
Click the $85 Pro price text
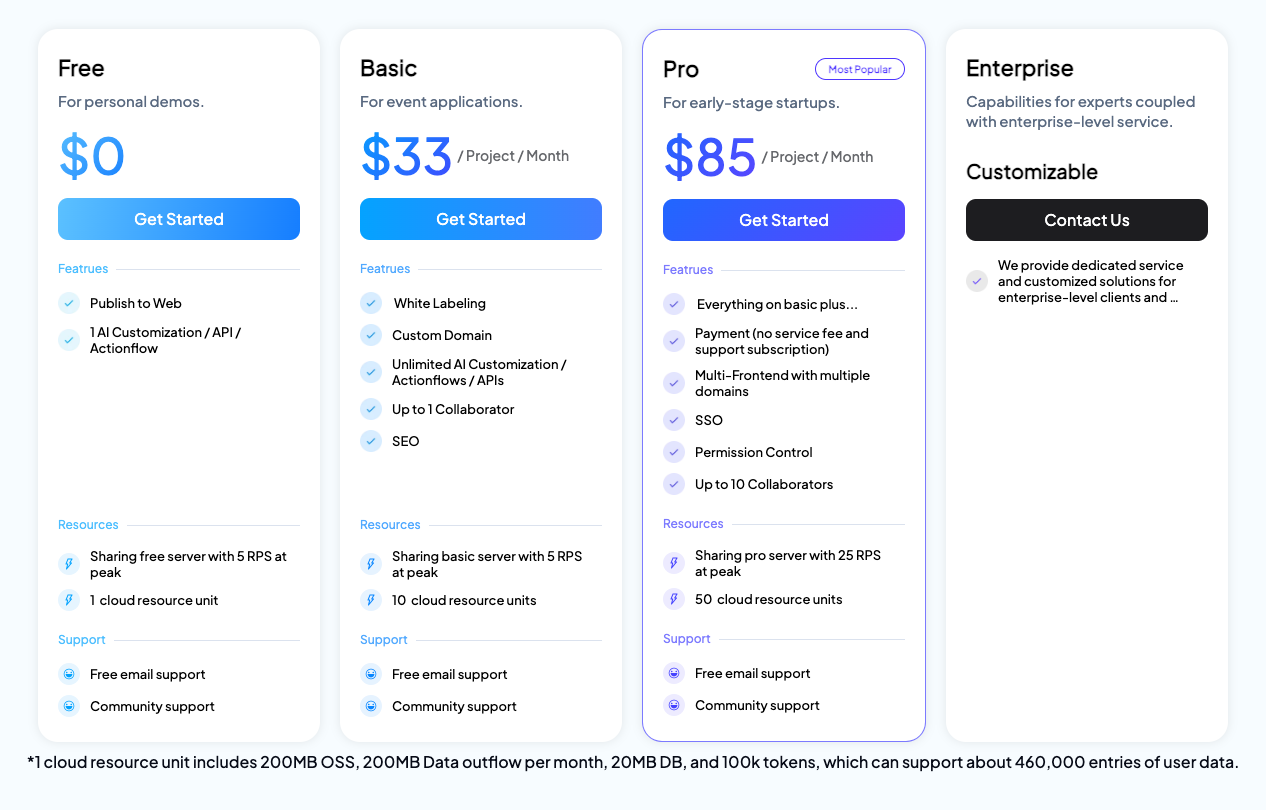click(710, 157)
